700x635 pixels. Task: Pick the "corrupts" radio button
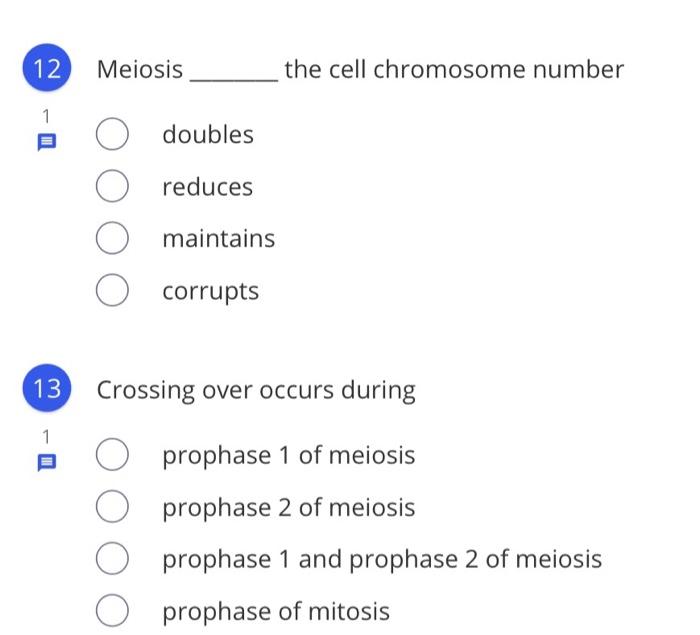click(112, 290)
